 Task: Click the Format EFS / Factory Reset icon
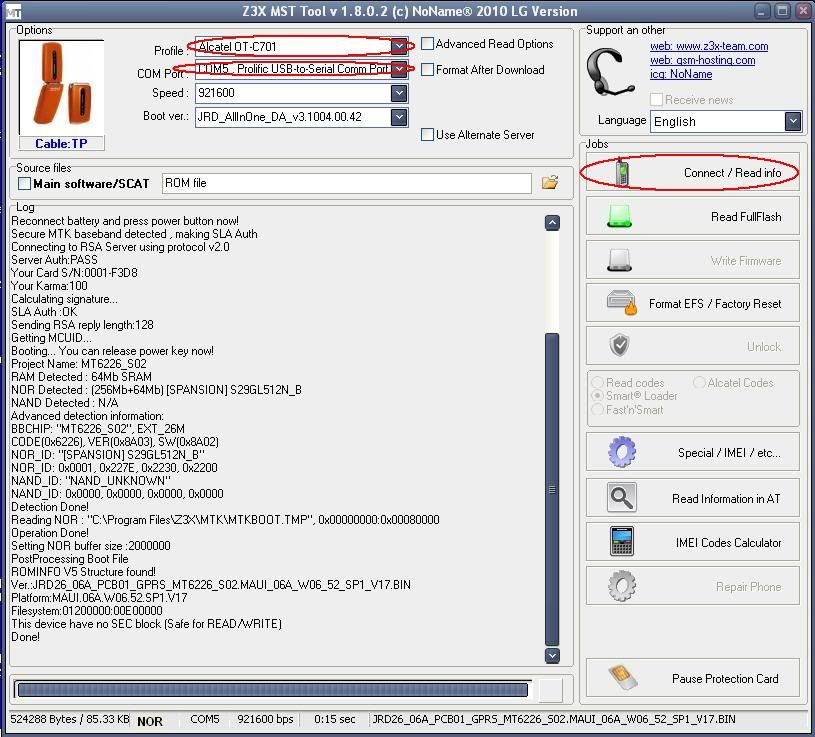coord(621,303)
